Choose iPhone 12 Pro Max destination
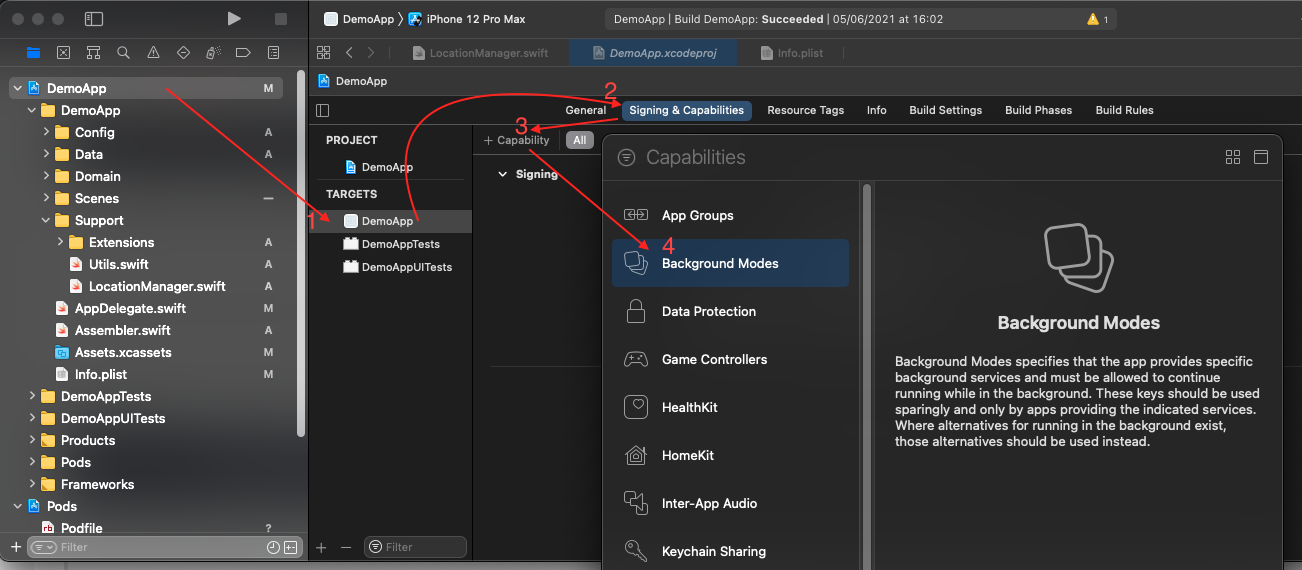Image resolution: width=1302 pixels, height=570 pixels. pyautogui.click(x=466, y=19)
